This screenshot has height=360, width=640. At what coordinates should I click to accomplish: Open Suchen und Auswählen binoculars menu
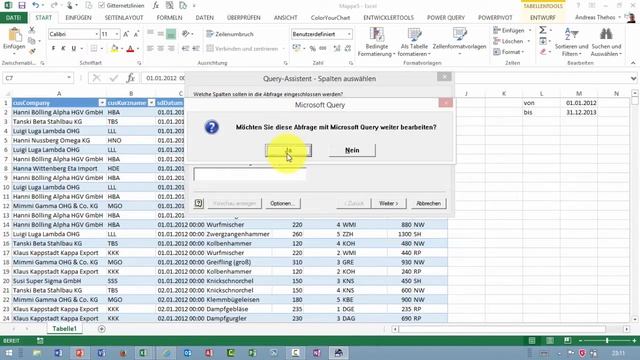coord(606,42)
